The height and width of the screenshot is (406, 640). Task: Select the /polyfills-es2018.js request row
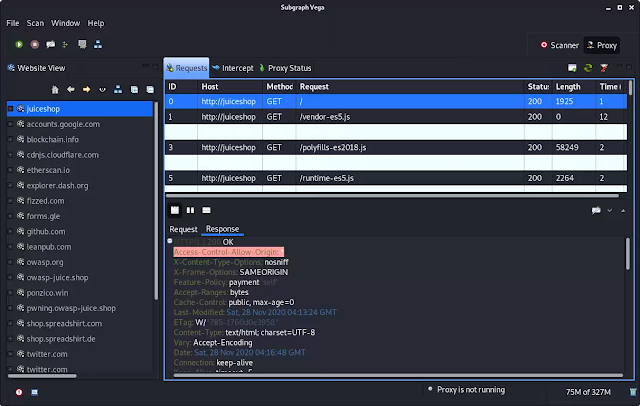pos(396,147)
